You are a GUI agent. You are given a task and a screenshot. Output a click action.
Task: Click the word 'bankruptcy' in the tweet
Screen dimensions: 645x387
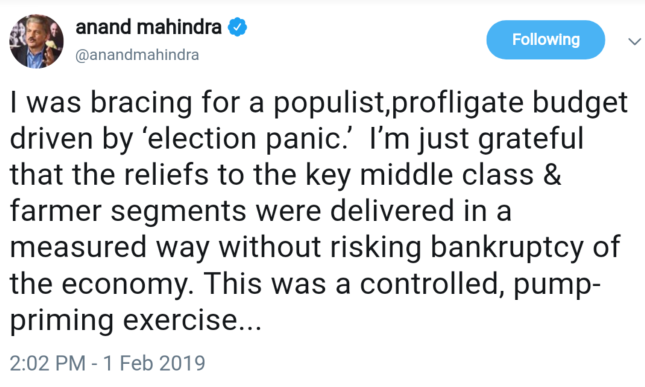point(507,248)
